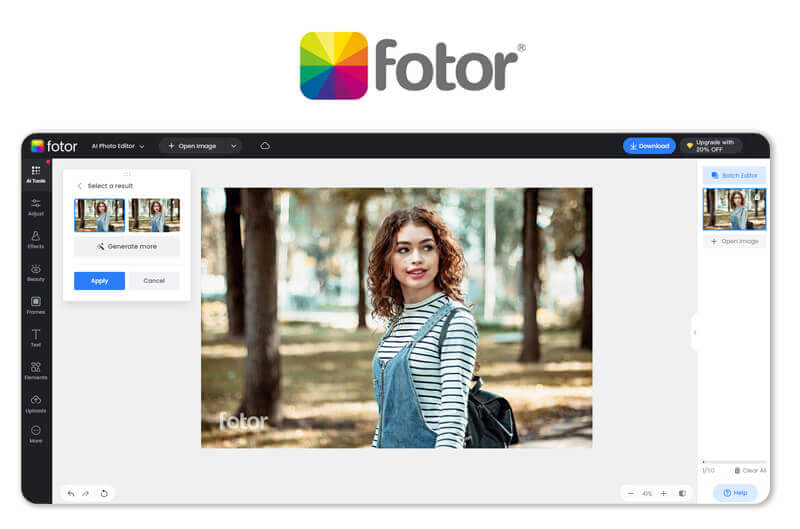This screenshot has height=529, width=800.
Task: Click Open Image in the top bar
Action: coord(192,146)
